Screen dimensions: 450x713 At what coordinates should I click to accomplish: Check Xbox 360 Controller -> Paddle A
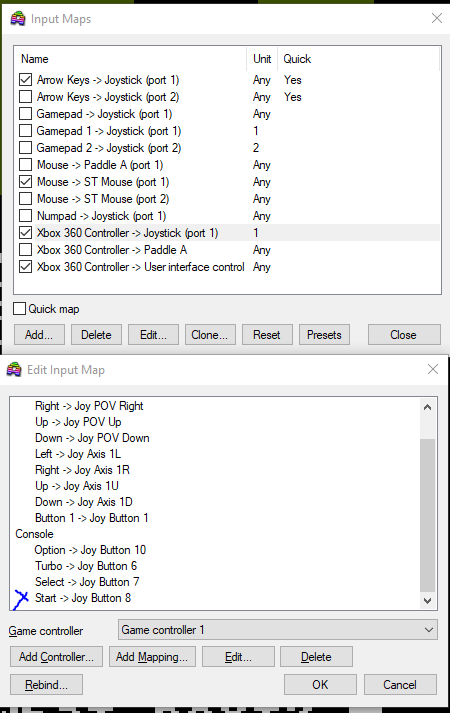click(x=25, y=250)
